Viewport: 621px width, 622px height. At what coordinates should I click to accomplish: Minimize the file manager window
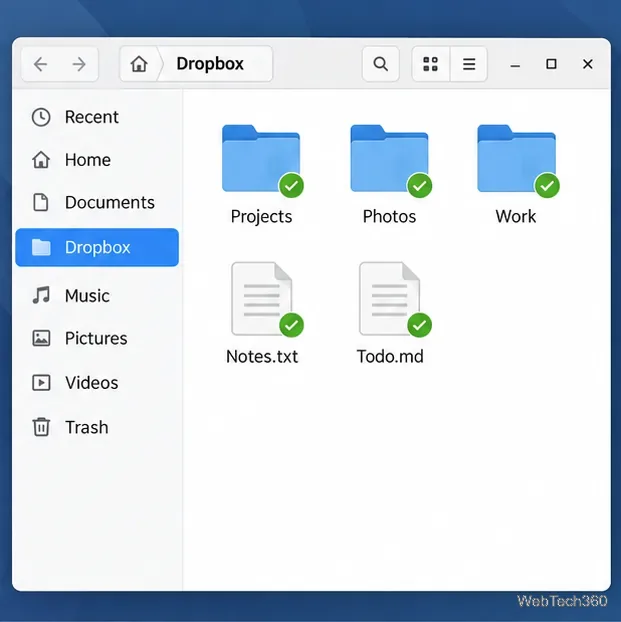515,65
